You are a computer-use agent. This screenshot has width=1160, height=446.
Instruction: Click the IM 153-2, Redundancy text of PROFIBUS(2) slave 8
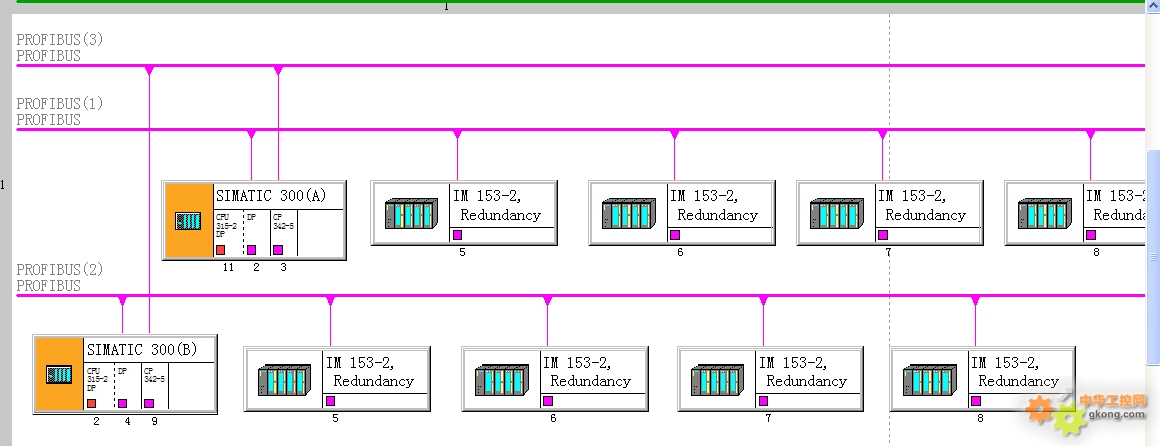1015,372
